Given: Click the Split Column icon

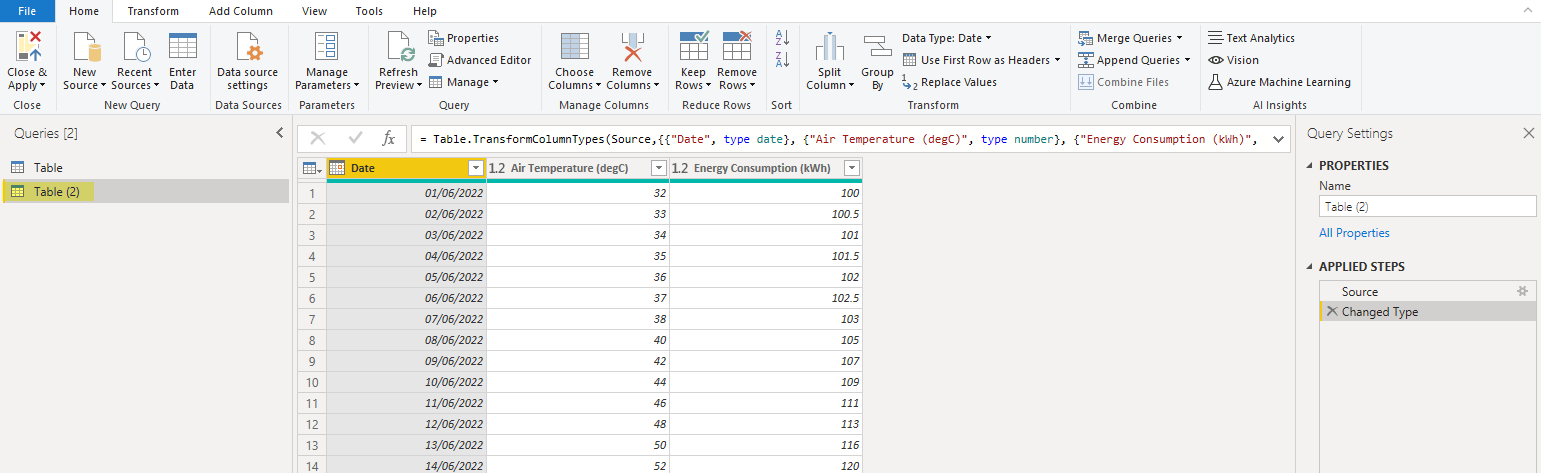Looking at the screenshot, I should click(x=829, y=47).
